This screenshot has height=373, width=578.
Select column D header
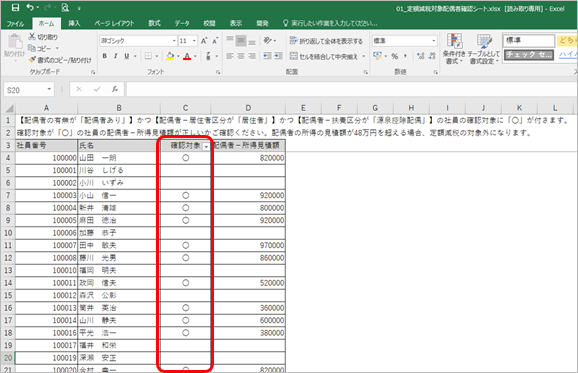tap(248, 108)
